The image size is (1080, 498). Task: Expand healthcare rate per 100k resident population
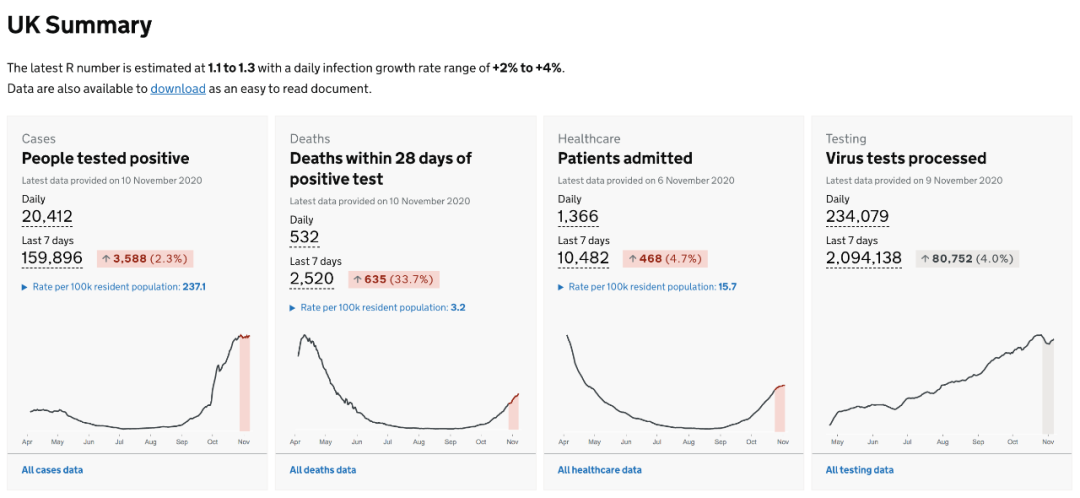(x=646, y=287)
